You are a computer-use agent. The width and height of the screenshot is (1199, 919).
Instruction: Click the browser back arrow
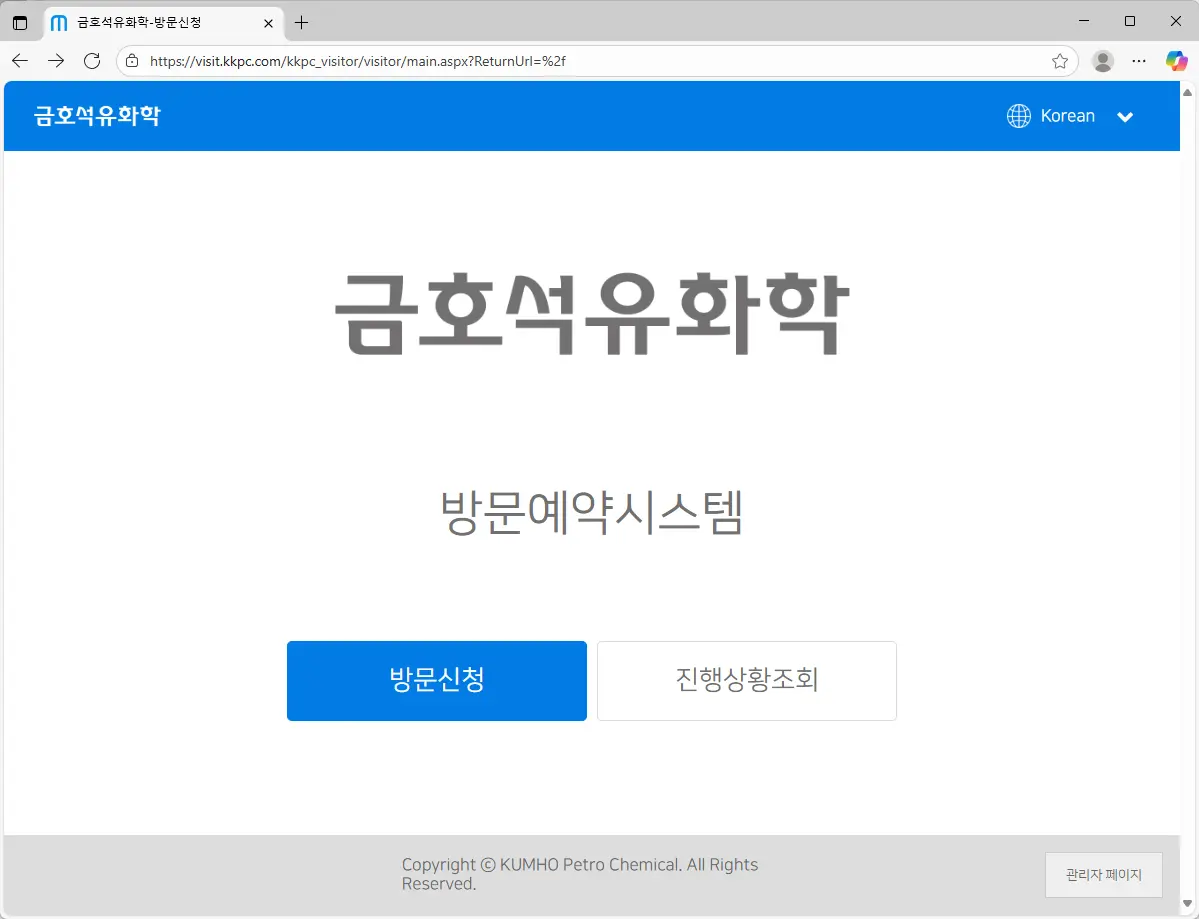pyautogui.click(x=20, y=61)
